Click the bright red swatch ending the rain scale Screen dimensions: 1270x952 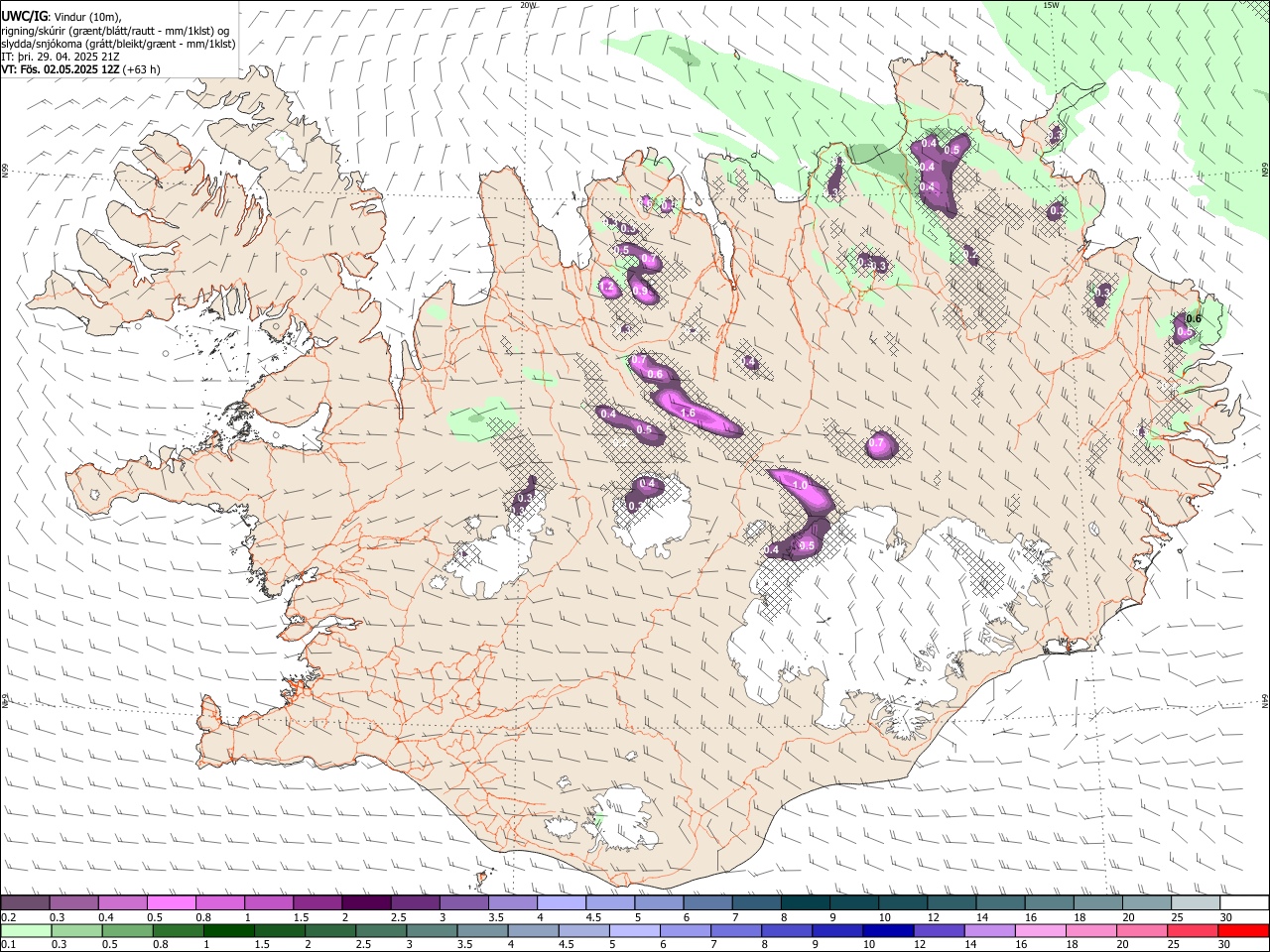point(1243,930)
